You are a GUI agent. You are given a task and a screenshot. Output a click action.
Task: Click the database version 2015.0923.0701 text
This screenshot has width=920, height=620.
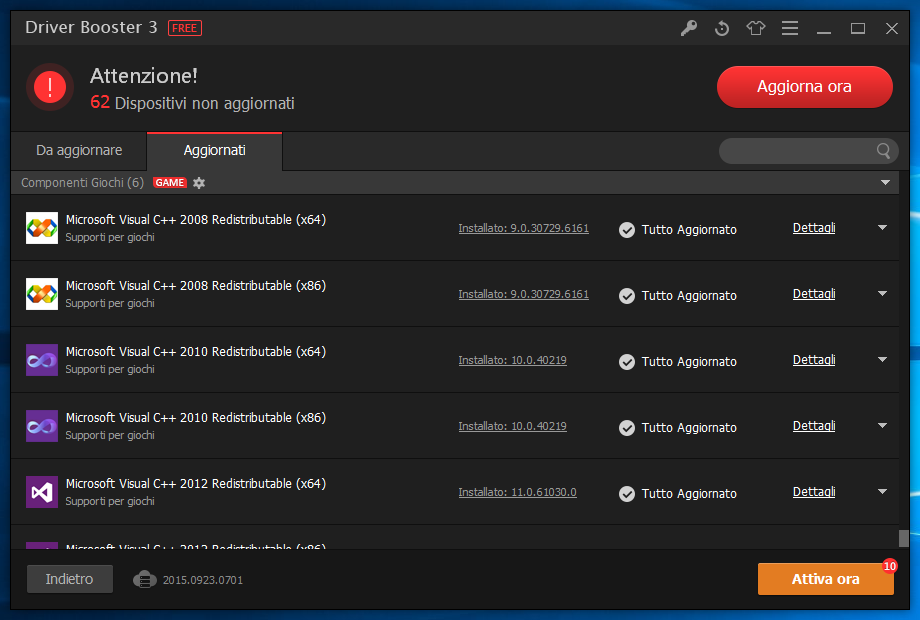tap(202, 580)
